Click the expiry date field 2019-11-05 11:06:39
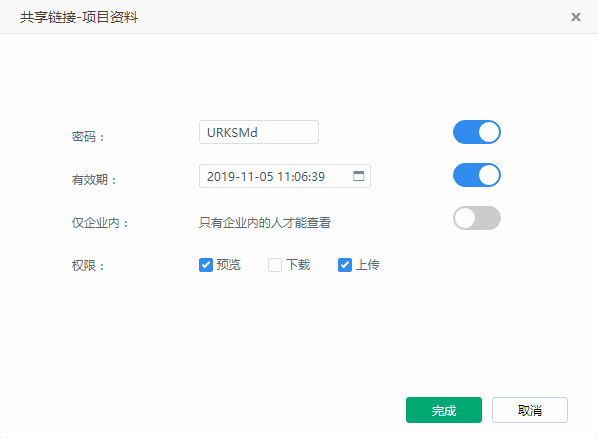Viewport: 598px width, 438px height. coord(285,176)
